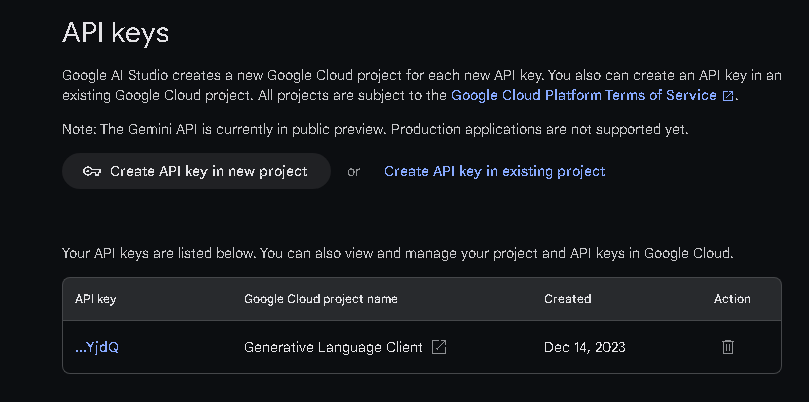Click the Google AI Studio description paragraph
Image resolution: width=809 pixels, height=402 pixels.
pos(422,86)
